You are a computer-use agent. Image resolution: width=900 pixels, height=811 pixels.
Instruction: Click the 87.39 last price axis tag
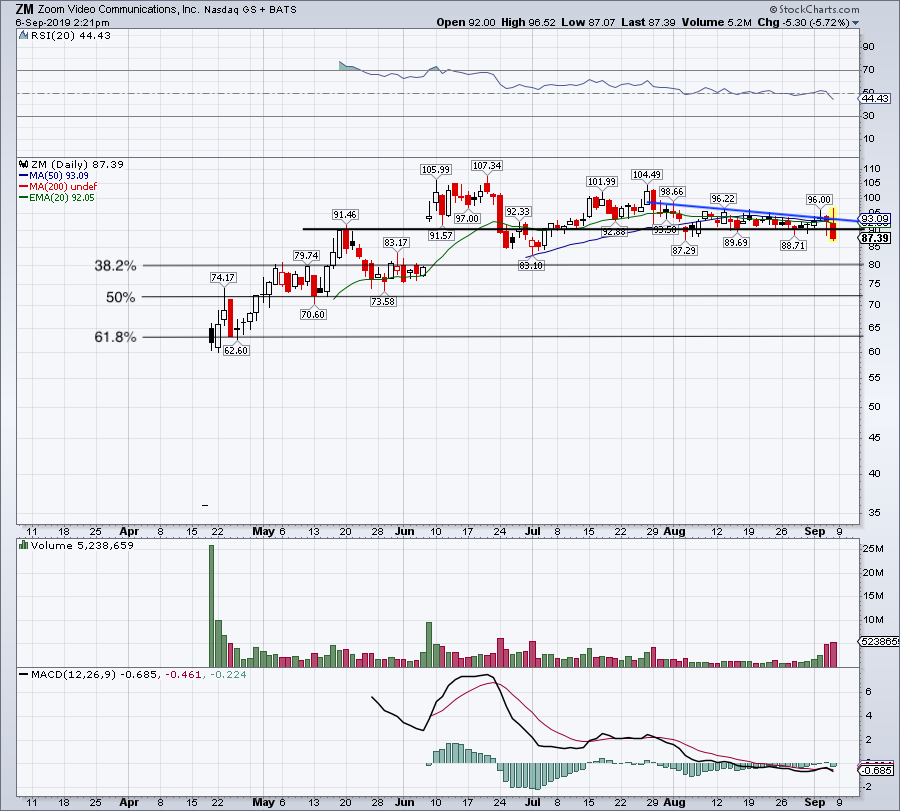[x=875, y=238]
